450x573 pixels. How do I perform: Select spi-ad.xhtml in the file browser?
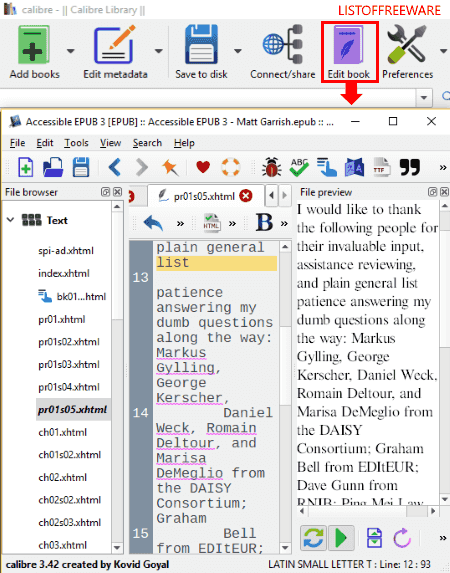point(66,251)
